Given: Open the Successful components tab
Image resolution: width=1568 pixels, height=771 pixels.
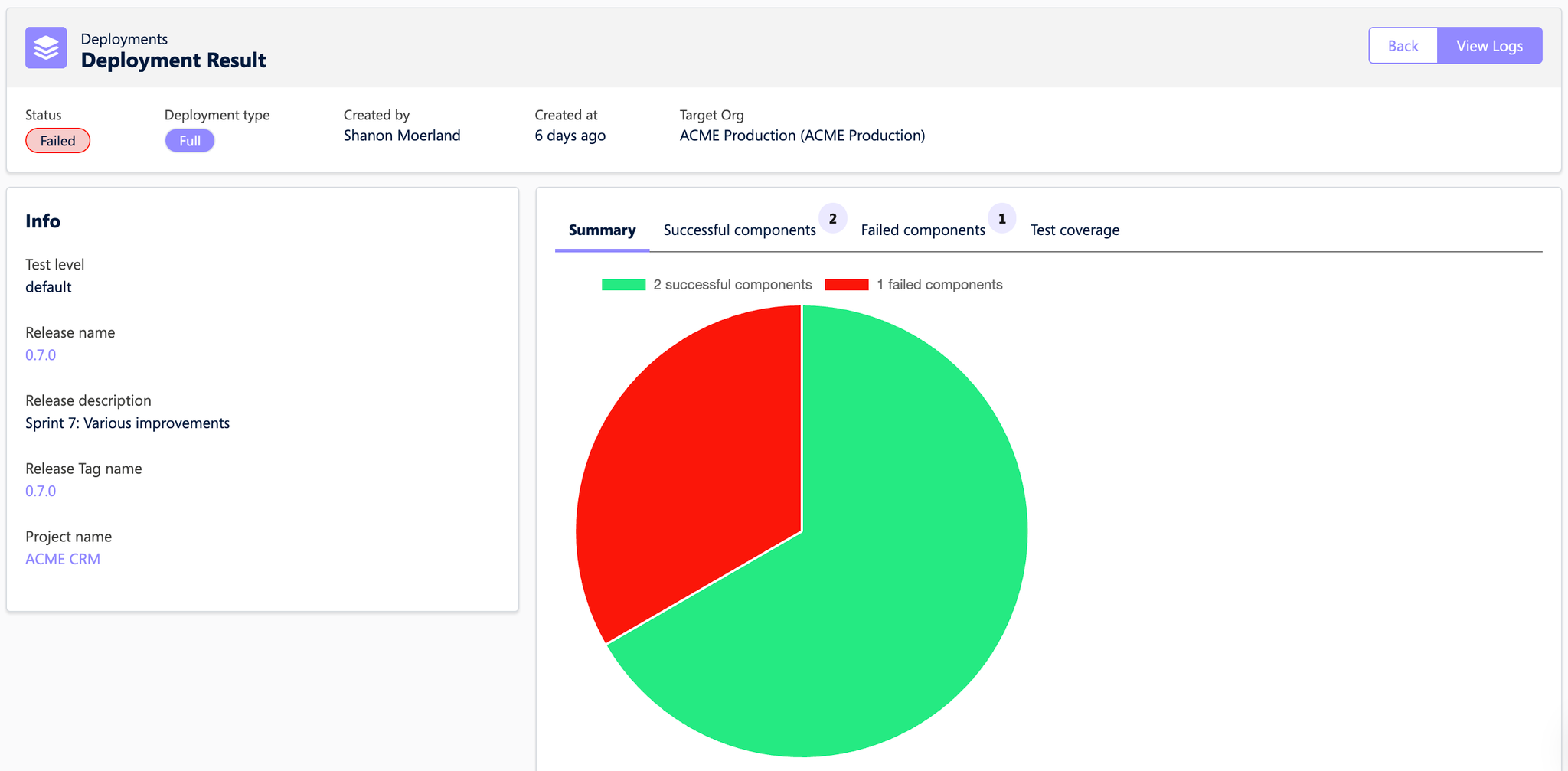Looking at the screenshot, I should (739, 230).
